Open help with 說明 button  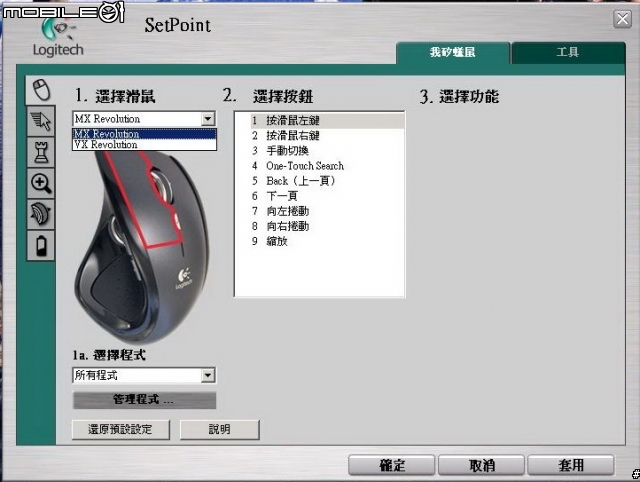point(220,429)
